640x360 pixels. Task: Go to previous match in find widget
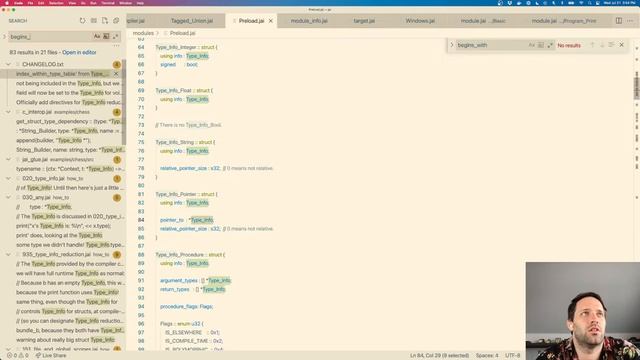pos(592,45)
